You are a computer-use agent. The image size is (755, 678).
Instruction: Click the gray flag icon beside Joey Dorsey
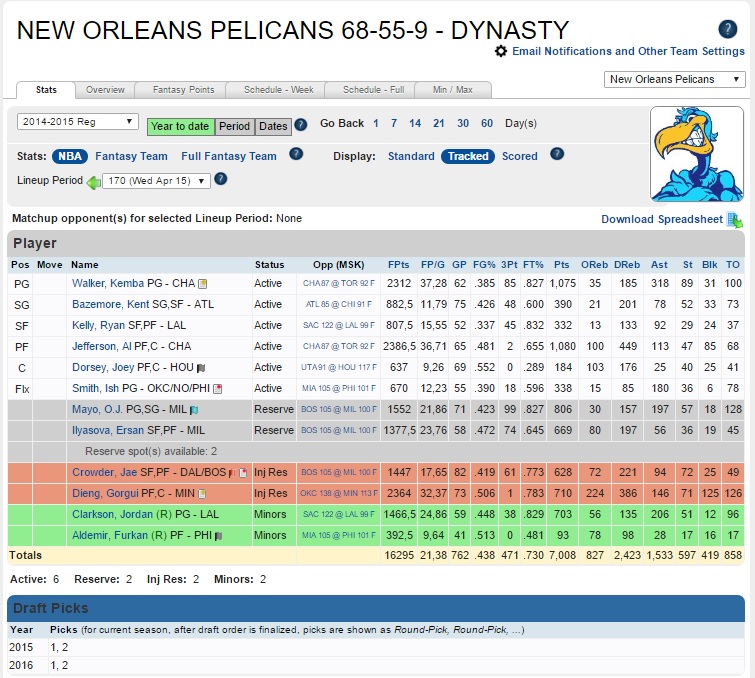pos(201,368)
